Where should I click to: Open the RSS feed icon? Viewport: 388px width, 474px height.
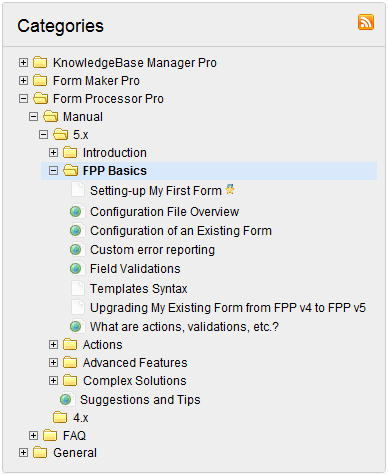[x=366, y=22]
